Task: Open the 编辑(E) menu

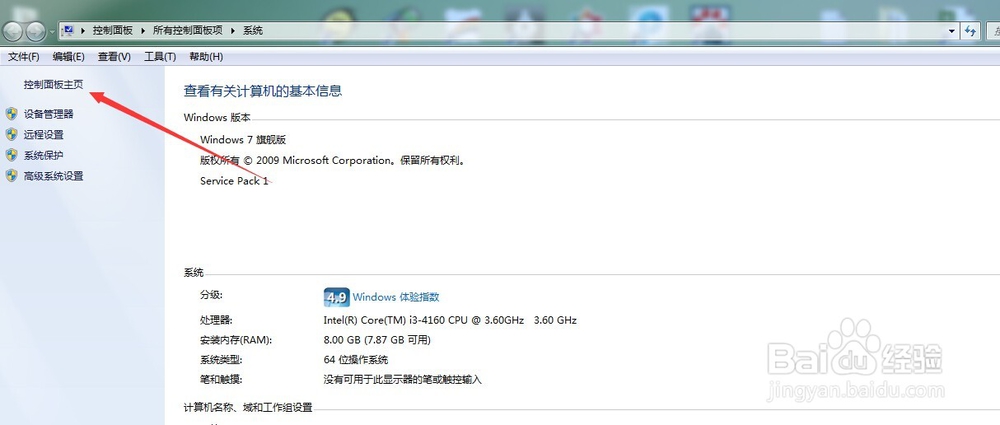Action: pos(68,57)
